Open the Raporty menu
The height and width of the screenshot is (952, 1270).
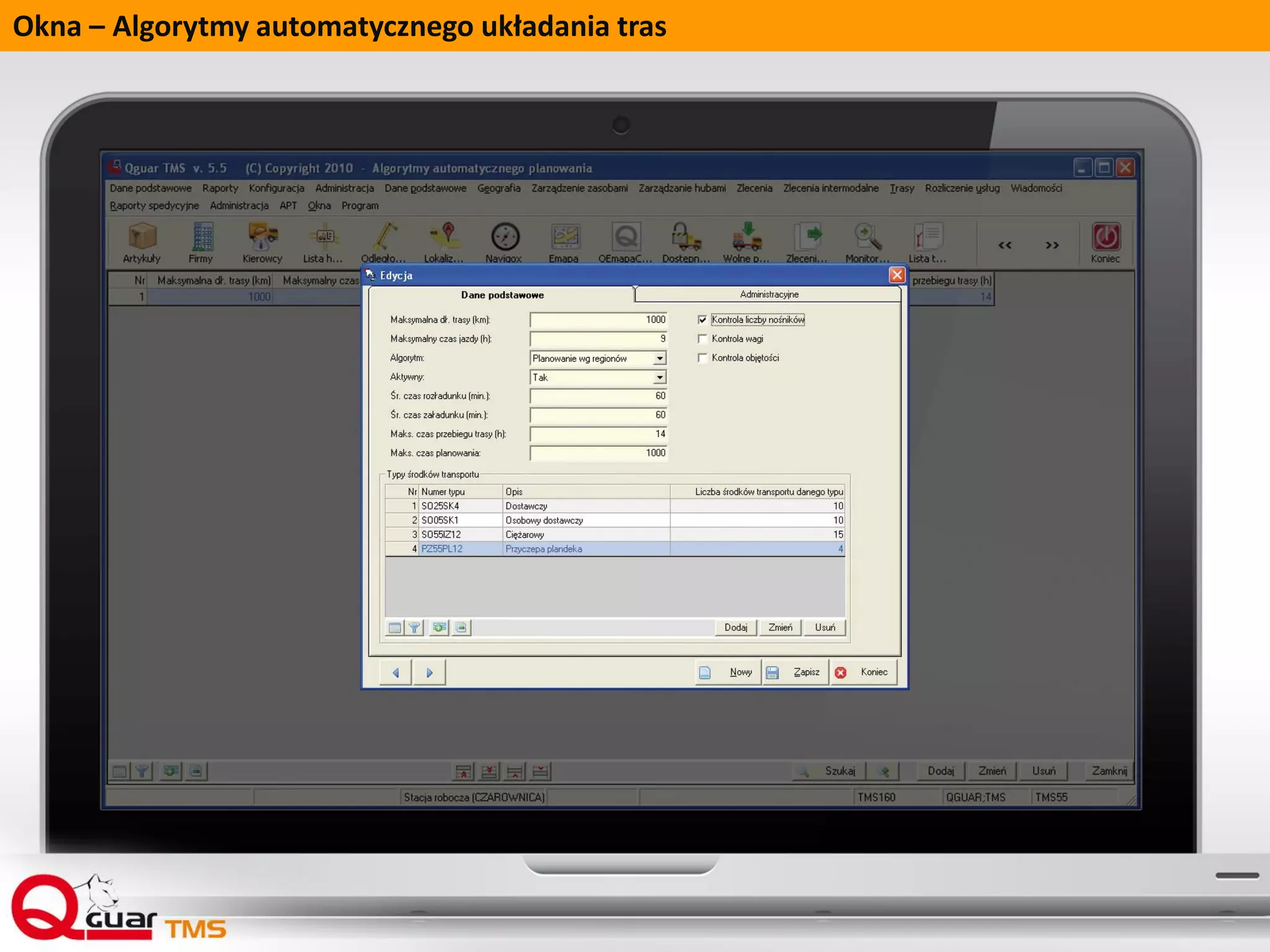tap(220, 188)
